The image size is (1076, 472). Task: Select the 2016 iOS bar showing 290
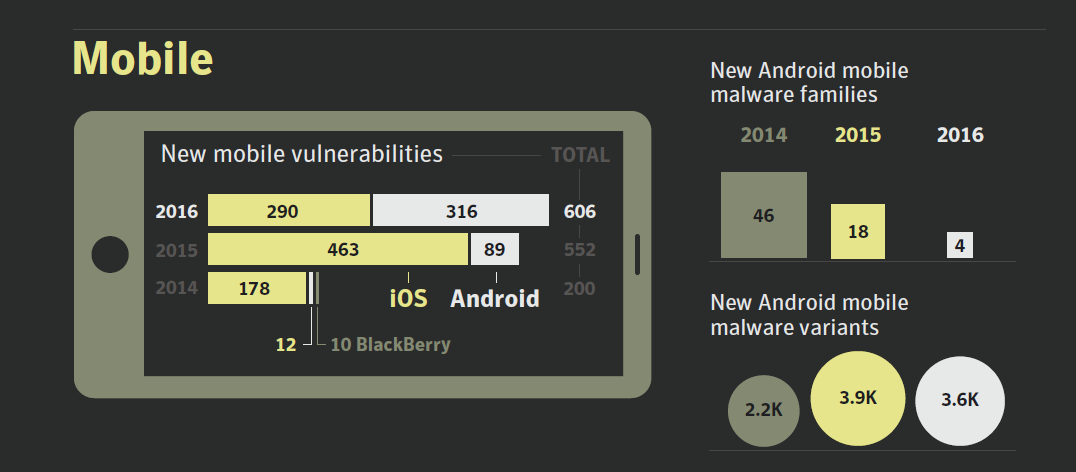289,210
